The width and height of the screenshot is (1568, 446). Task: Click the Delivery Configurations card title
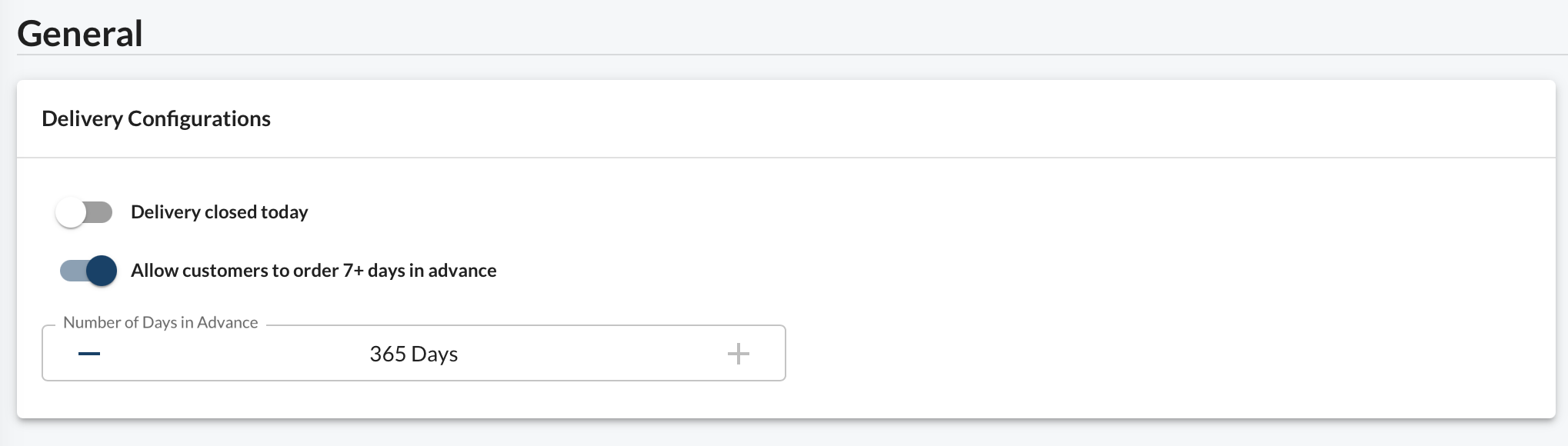[156, 118]
